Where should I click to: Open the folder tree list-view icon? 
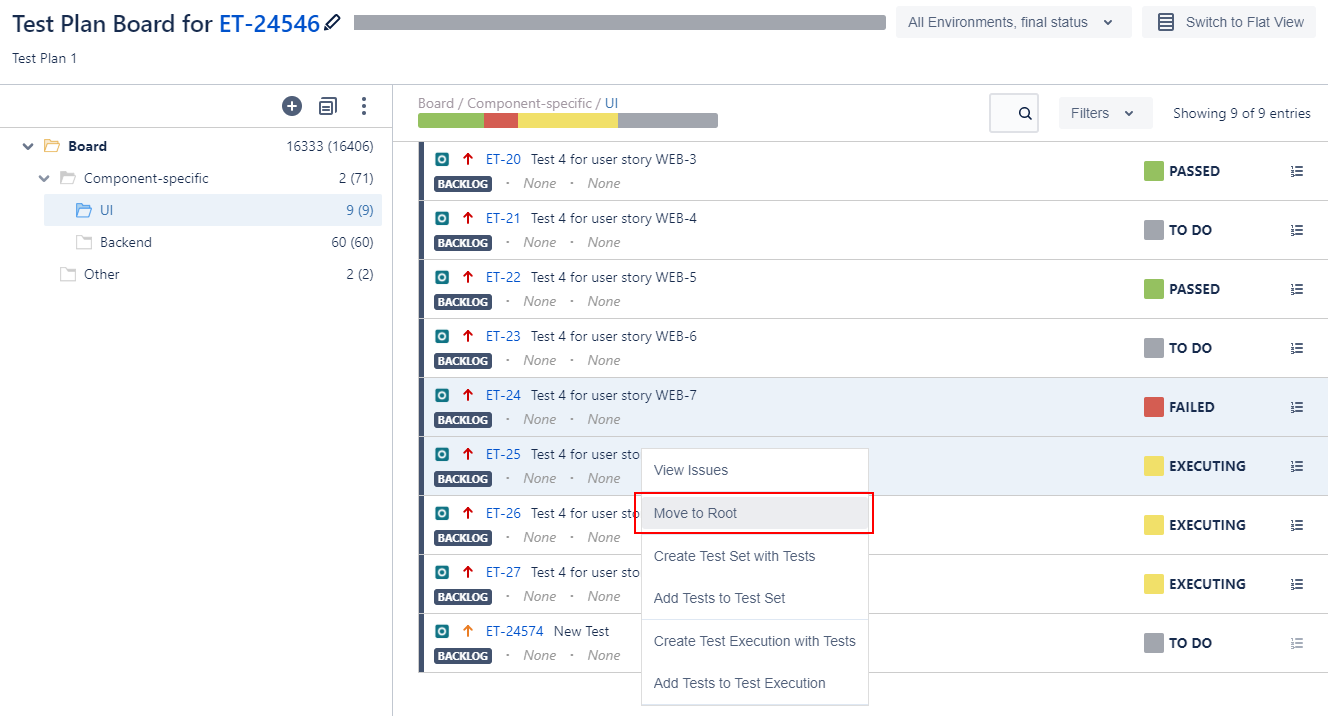(328, 106)
